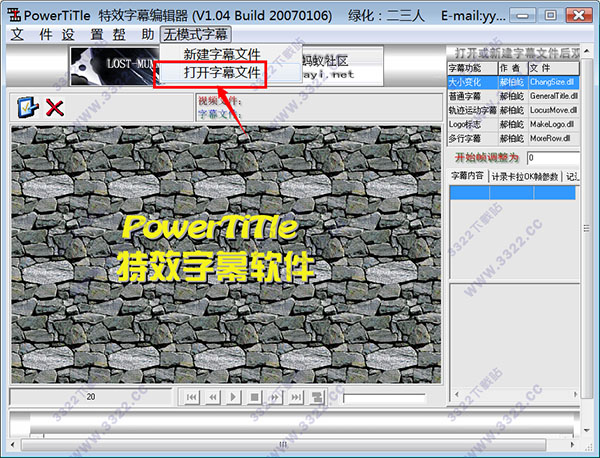
Task: Click the right vertical scrollbar down arrow
Action: [x=587, y=430]
